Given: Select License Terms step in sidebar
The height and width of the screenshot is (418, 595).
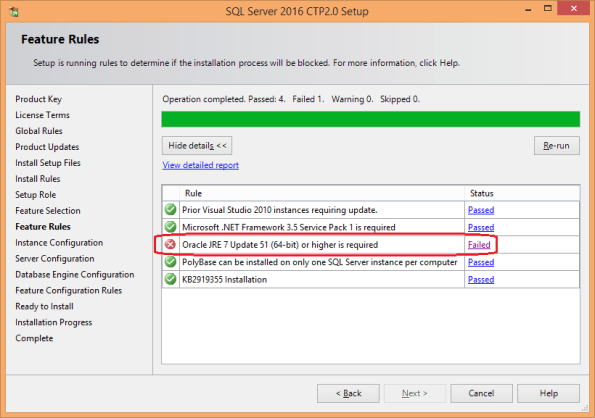Looking at the screenshot, I should pyautogui.click(x=42, y=115).
